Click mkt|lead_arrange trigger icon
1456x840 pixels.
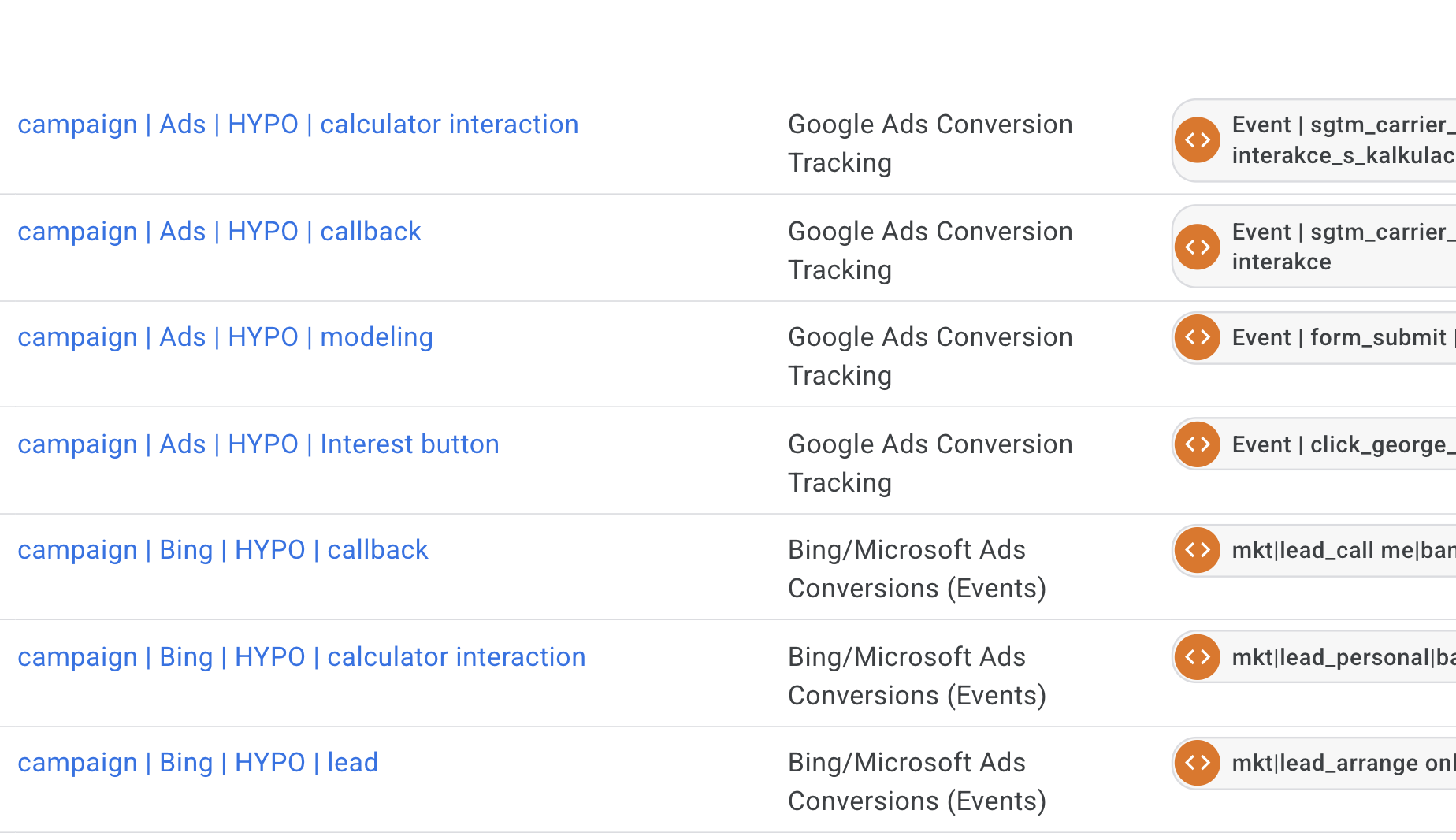pos(1198,763)
